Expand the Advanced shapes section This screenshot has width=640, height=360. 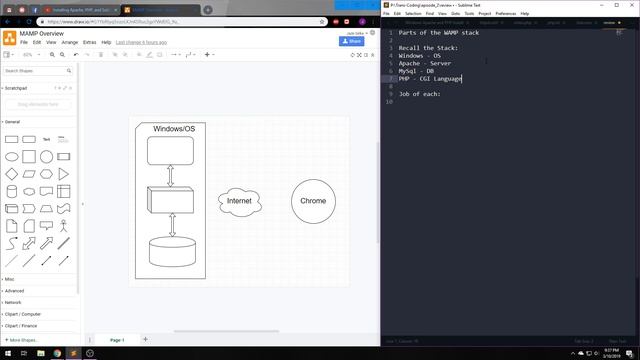(14, 291)
